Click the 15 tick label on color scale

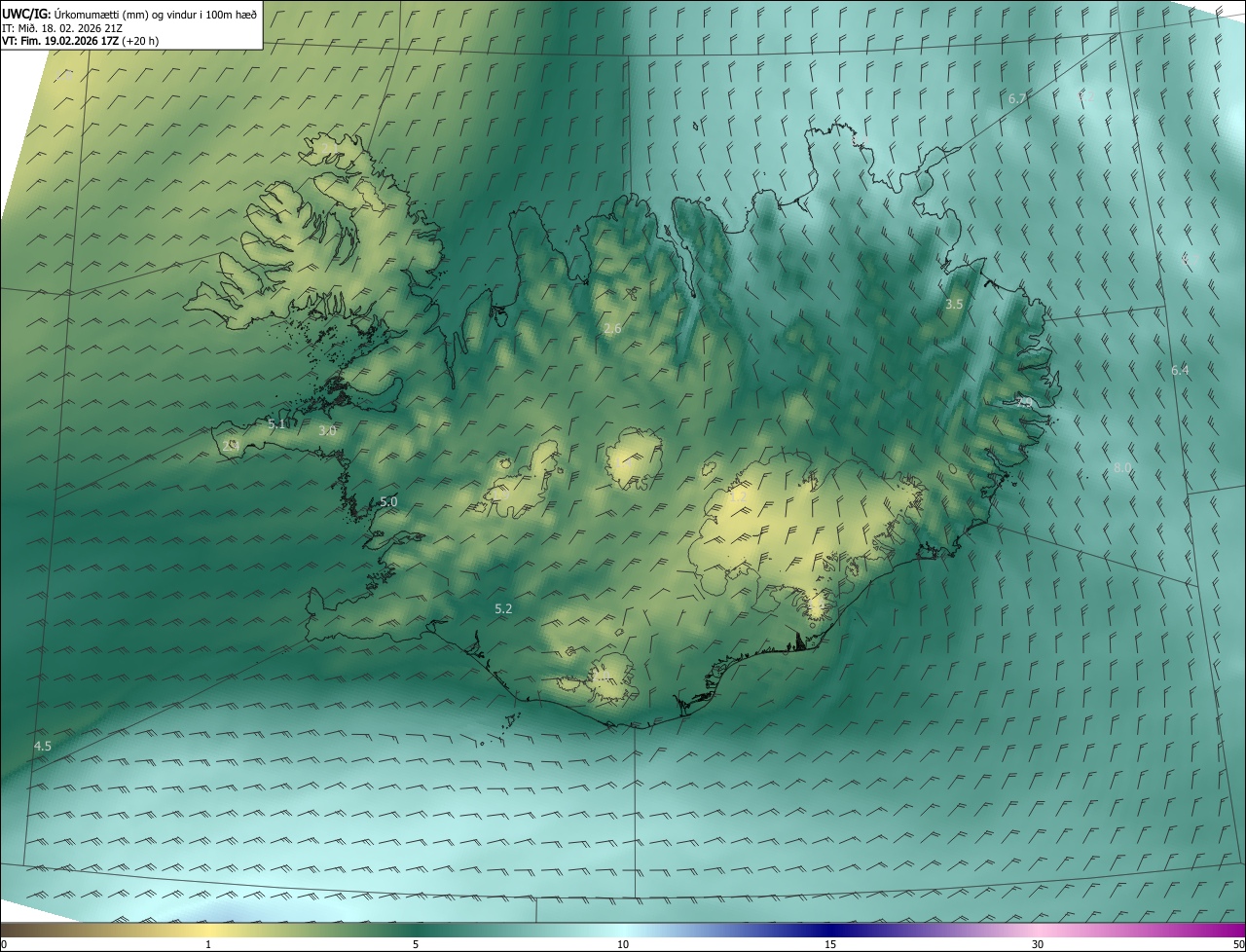[830, 944]
